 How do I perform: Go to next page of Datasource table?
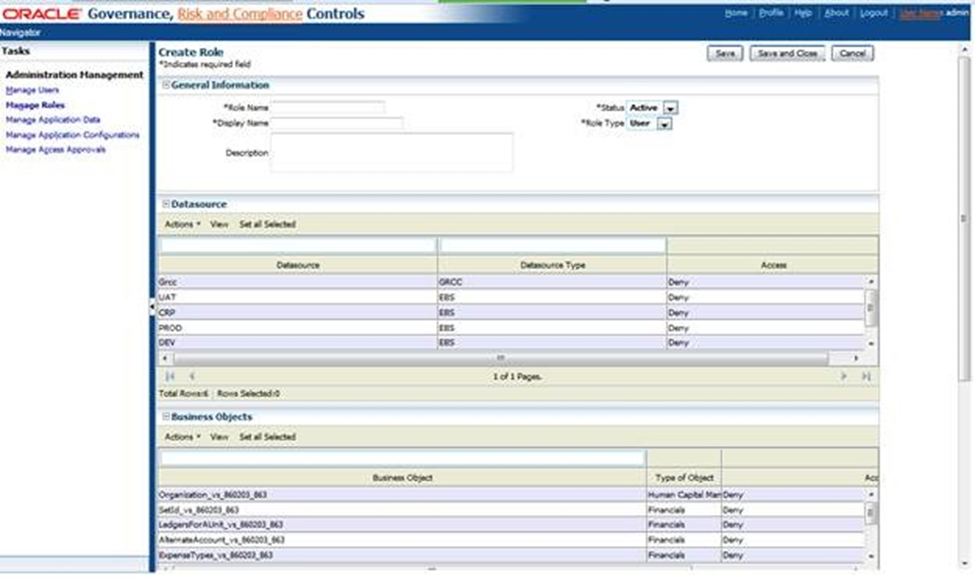pos(844,376)
